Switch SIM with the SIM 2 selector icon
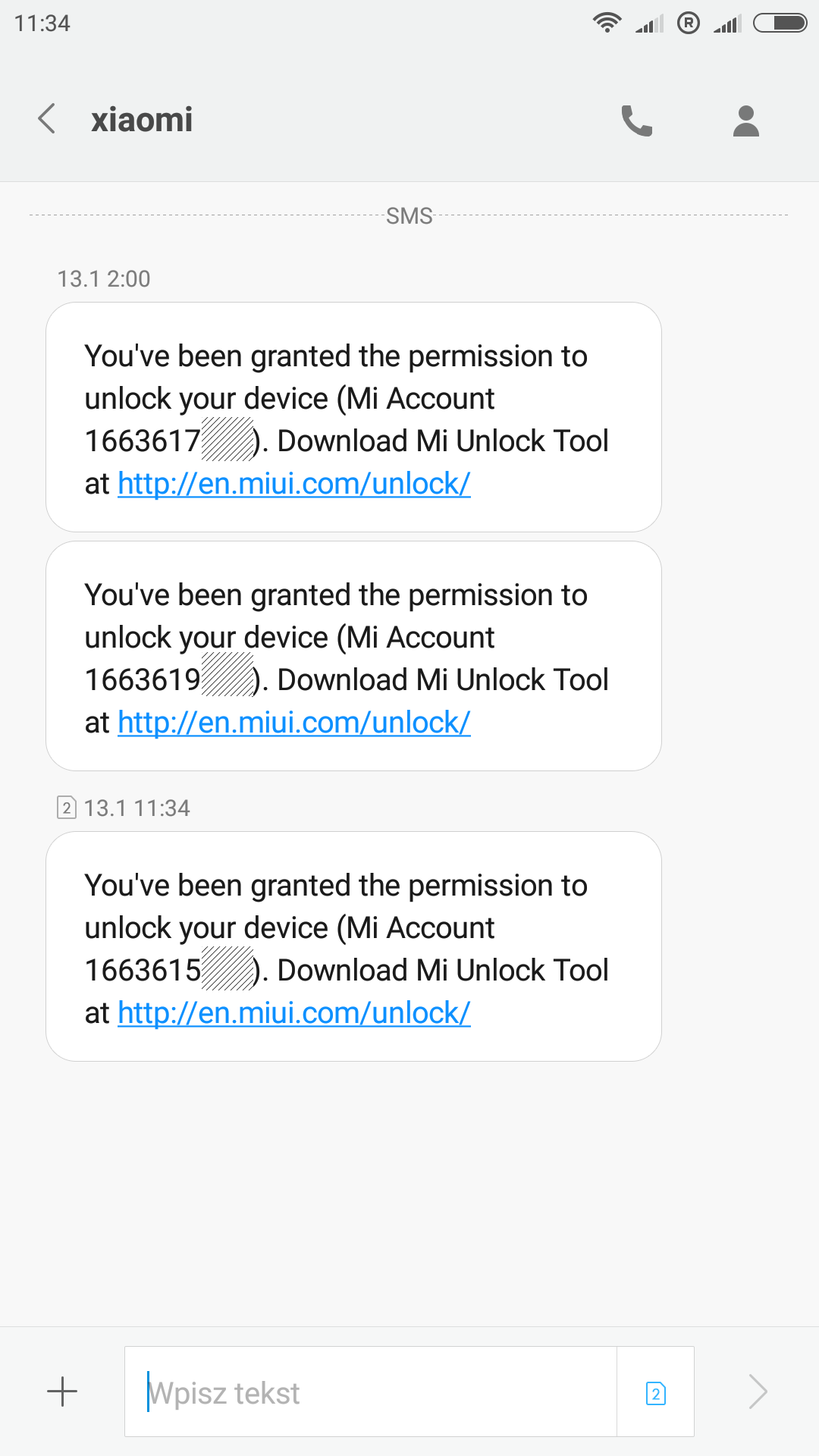The height and width of the screenshot is (1456, 819). pyautogui.click(x=655, y=1392)
